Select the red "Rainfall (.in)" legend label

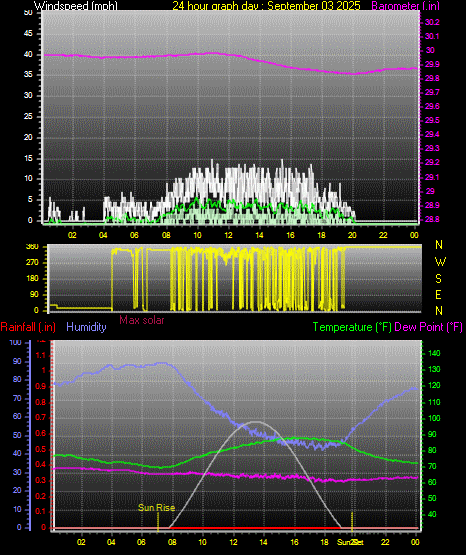28,327
